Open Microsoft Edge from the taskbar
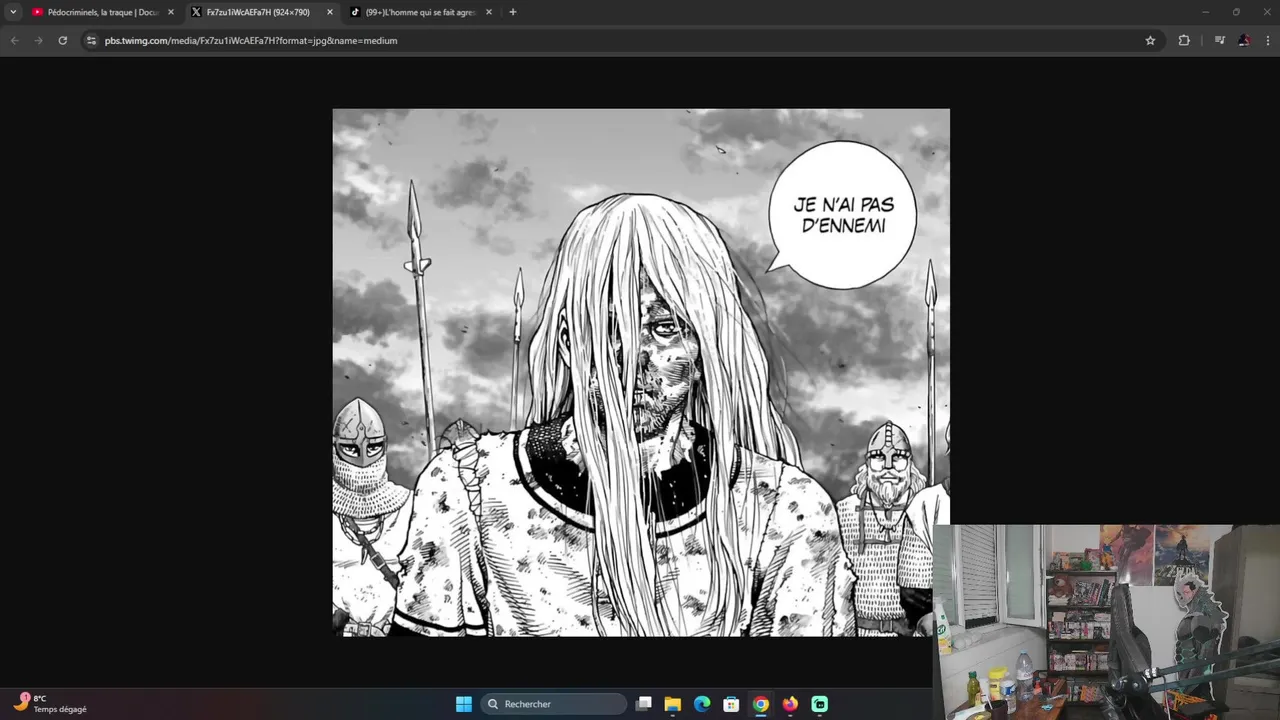The image size is (1280, 720). point(702,704)
